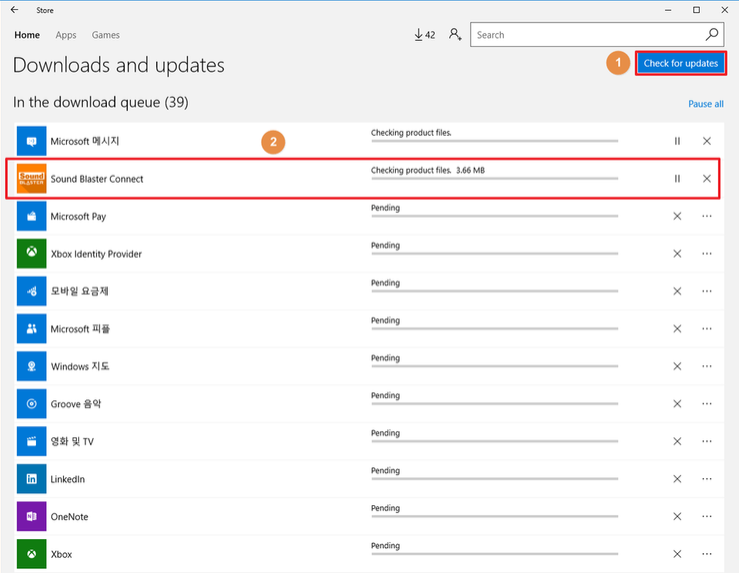Open more options for Xbox app

tap(707, 554)
